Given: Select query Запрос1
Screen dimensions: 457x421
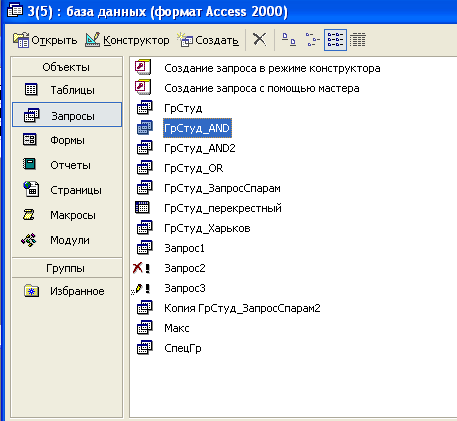Looking at the screenshot, I should pos(184,248).
